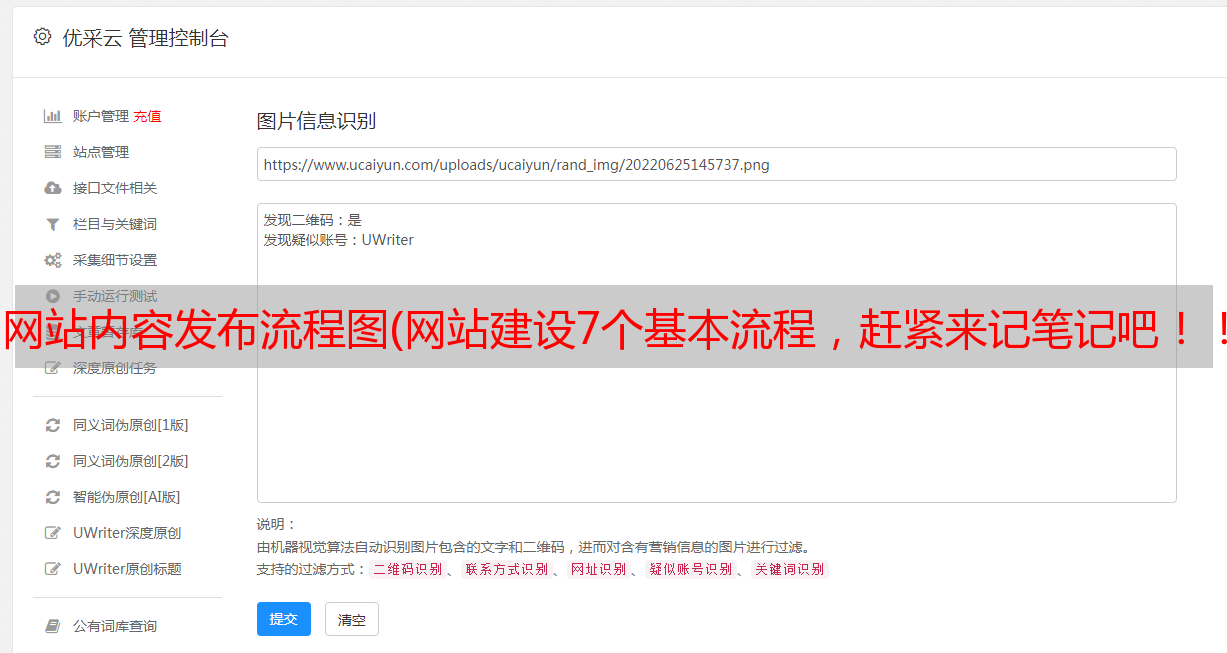Open UWriter深度原创 in sidebar
The image size is (1227, 653).
tap(127, 533)
